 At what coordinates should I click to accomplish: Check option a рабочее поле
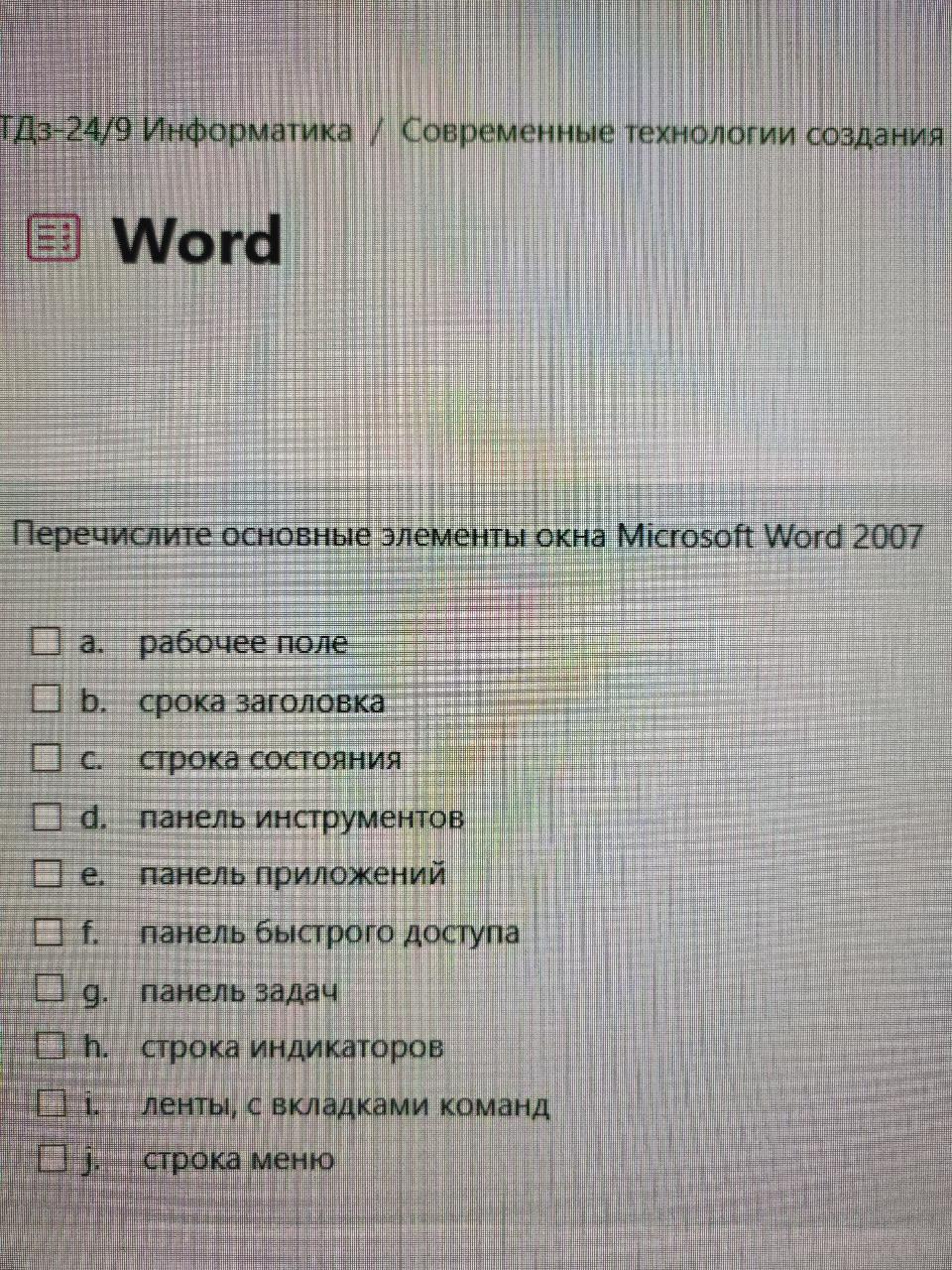[46, 641]
